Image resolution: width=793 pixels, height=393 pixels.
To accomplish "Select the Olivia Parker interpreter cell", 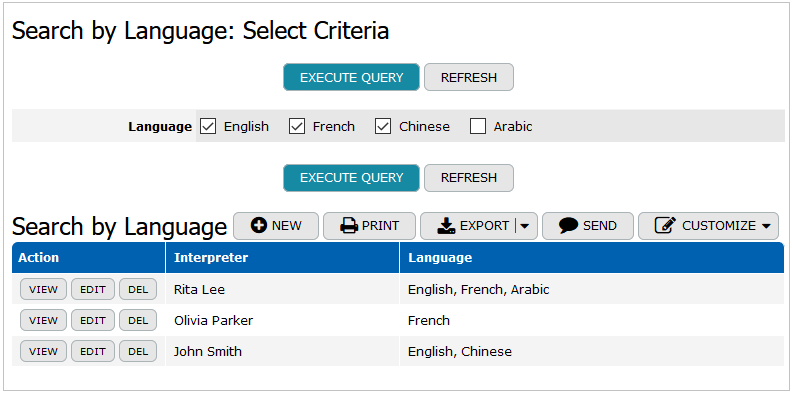I will coord(282,320).
